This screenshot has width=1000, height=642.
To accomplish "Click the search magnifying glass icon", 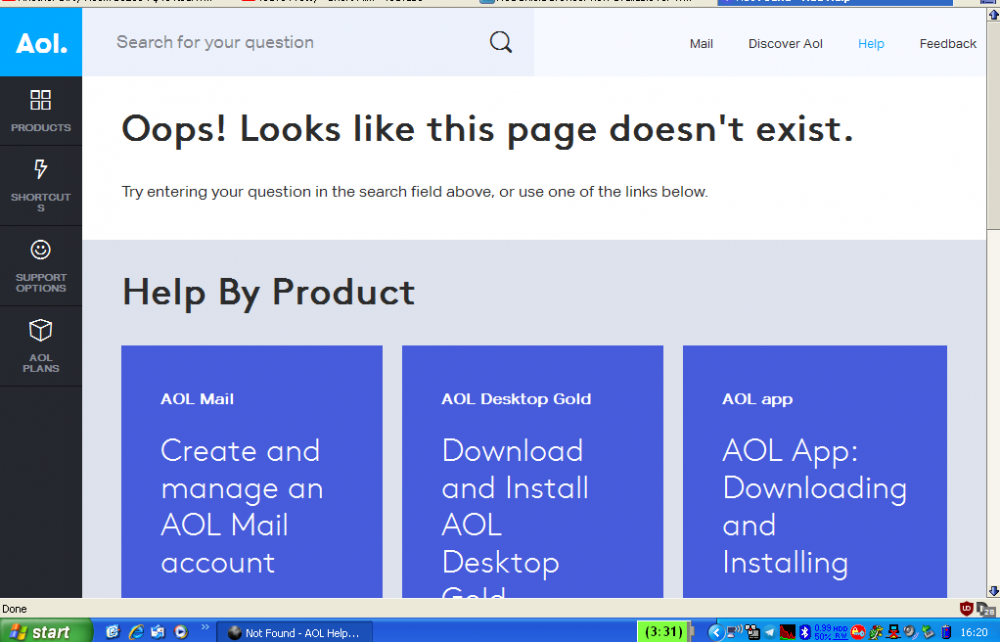I will pos(500,42).
